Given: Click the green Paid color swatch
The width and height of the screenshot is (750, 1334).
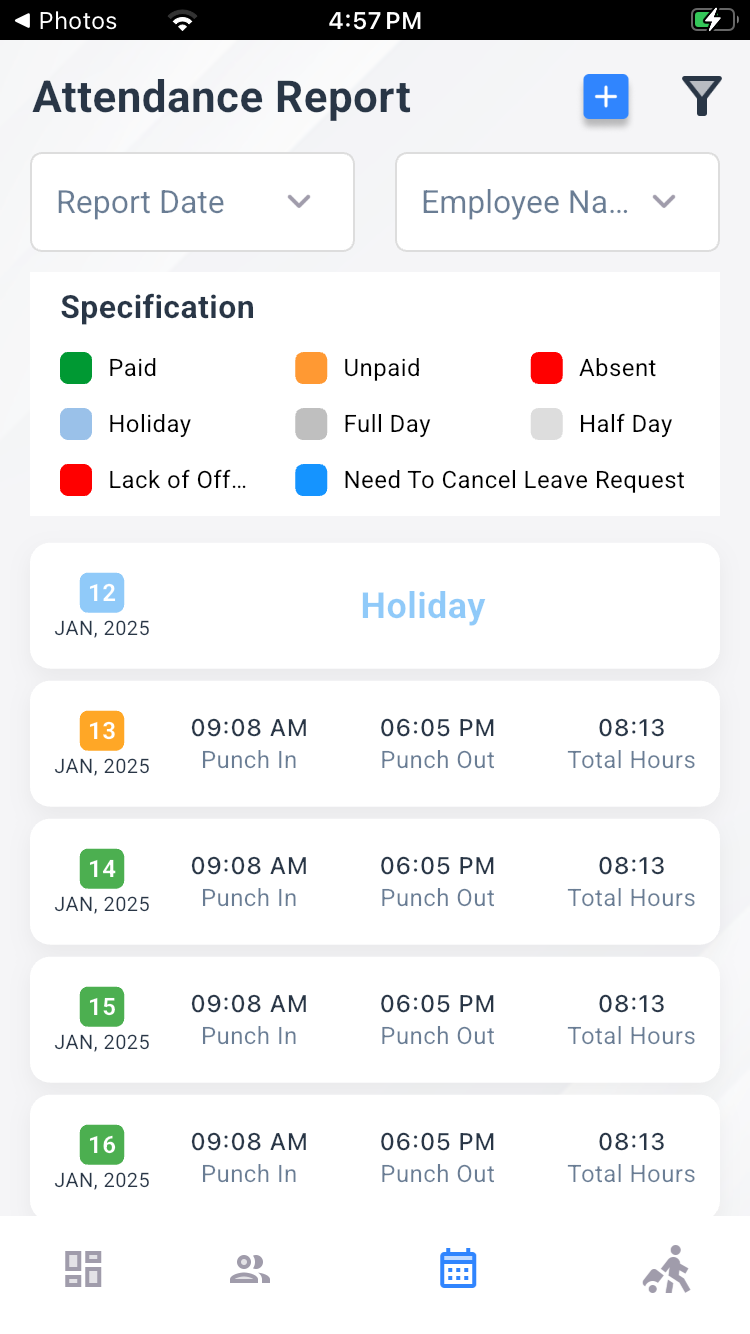Looking at the screenshot, I should 76,368.
